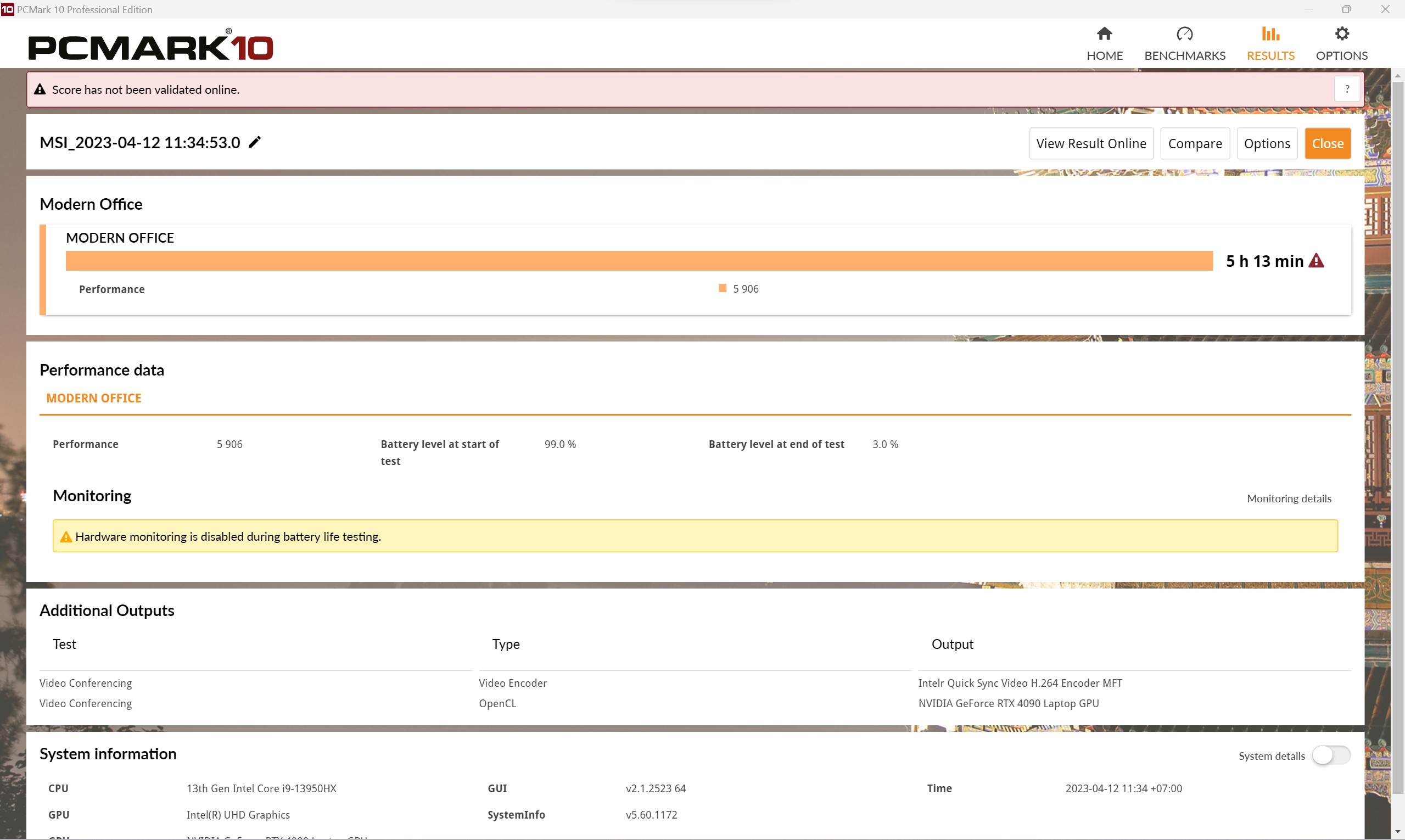Click the orange Performance legend square
This screenshot has width=1405, height=840.
(723, 288)
